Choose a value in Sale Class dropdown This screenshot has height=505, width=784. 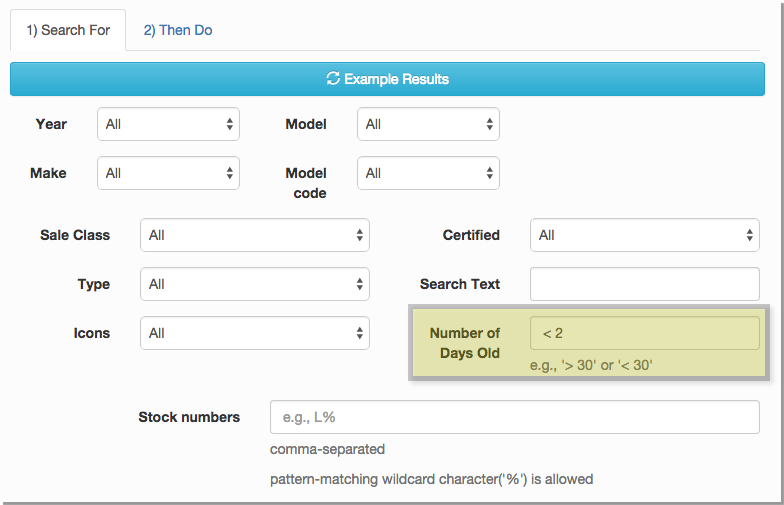pos(254,235)
